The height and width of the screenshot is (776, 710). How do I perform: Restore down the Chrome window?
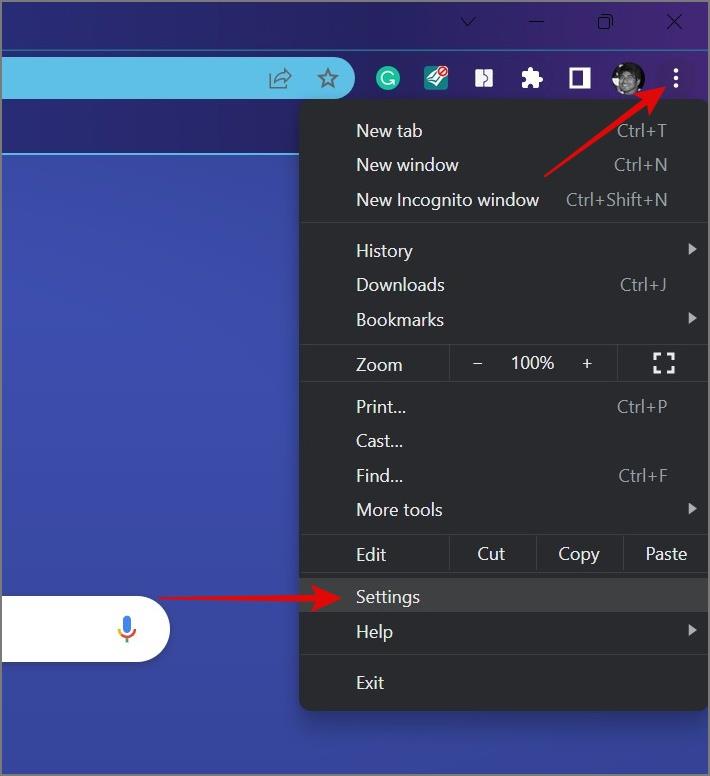pos(605,22)
